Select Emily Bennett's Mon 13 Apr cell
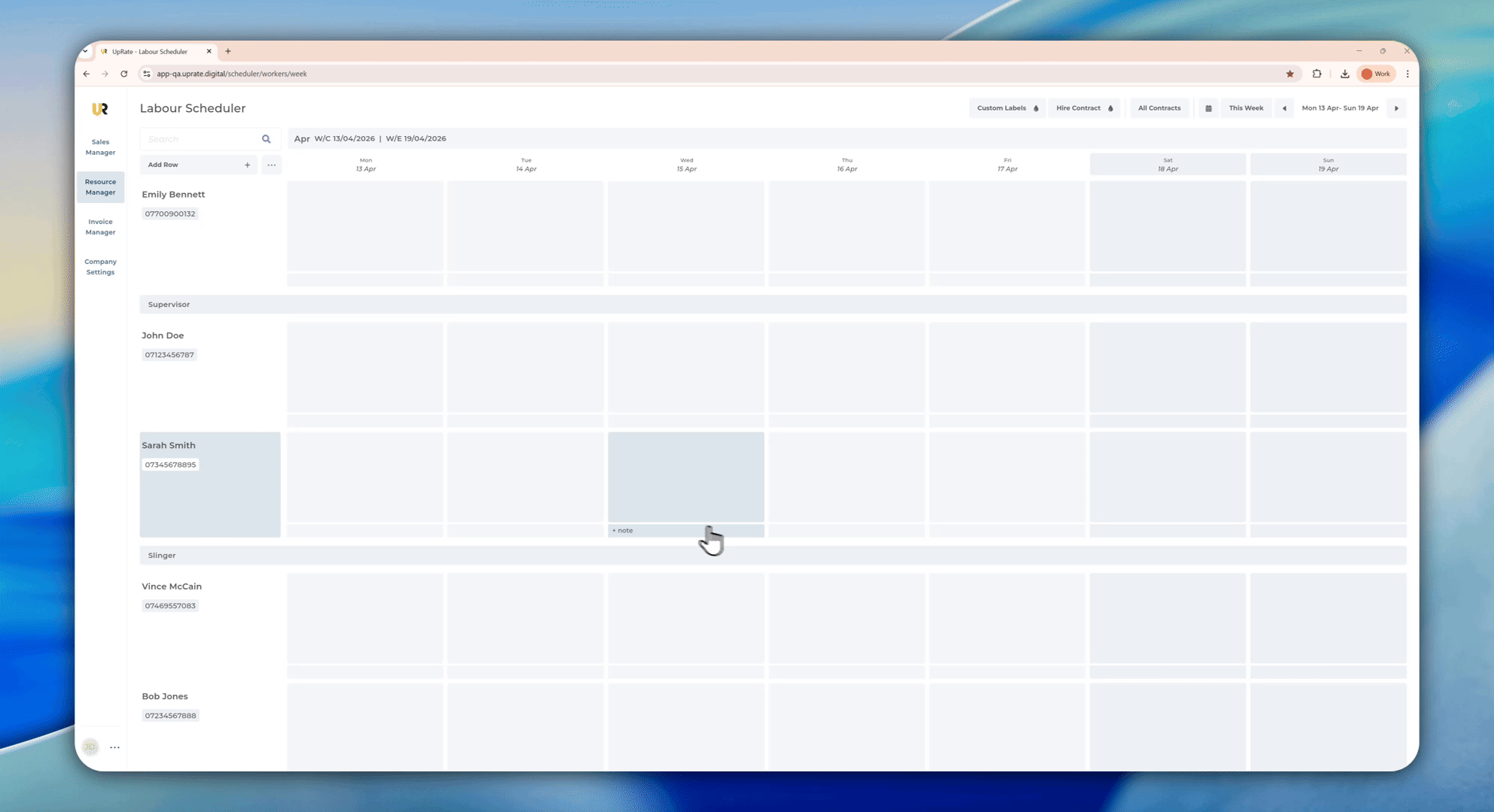Screen dimensions: 1494x812 (x=365, y=226)
